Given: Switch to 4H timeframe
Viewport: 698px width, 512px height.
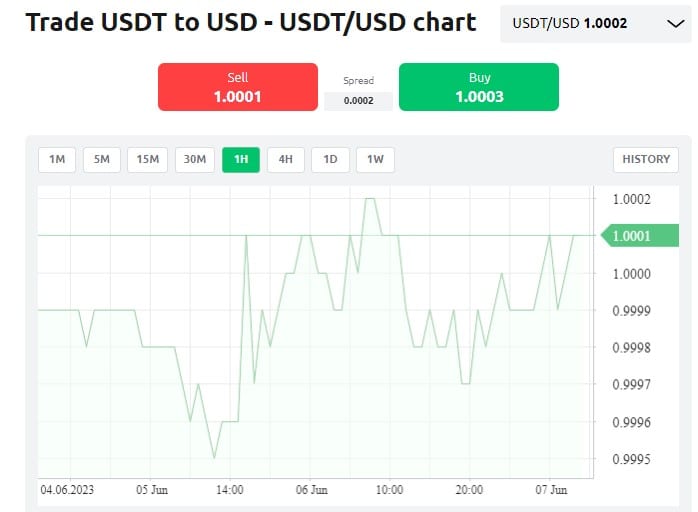Looking at the screenshot, I should click(285, 159).
